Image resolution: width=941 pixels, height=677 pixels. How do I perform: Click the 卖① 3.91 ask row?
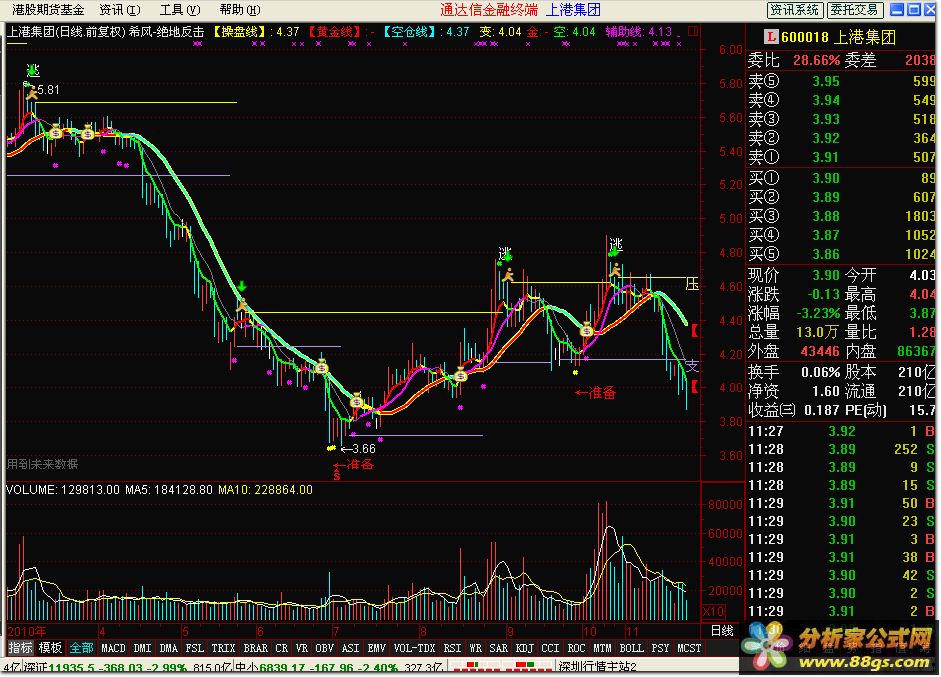(x=841, y=157)
